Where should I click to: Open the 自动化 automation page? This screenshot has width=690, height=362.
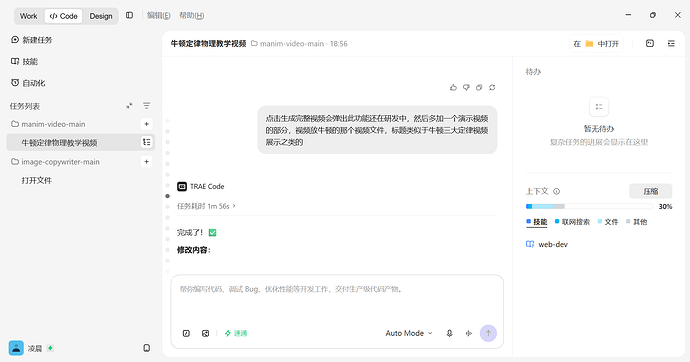click(x=28, y=83)
